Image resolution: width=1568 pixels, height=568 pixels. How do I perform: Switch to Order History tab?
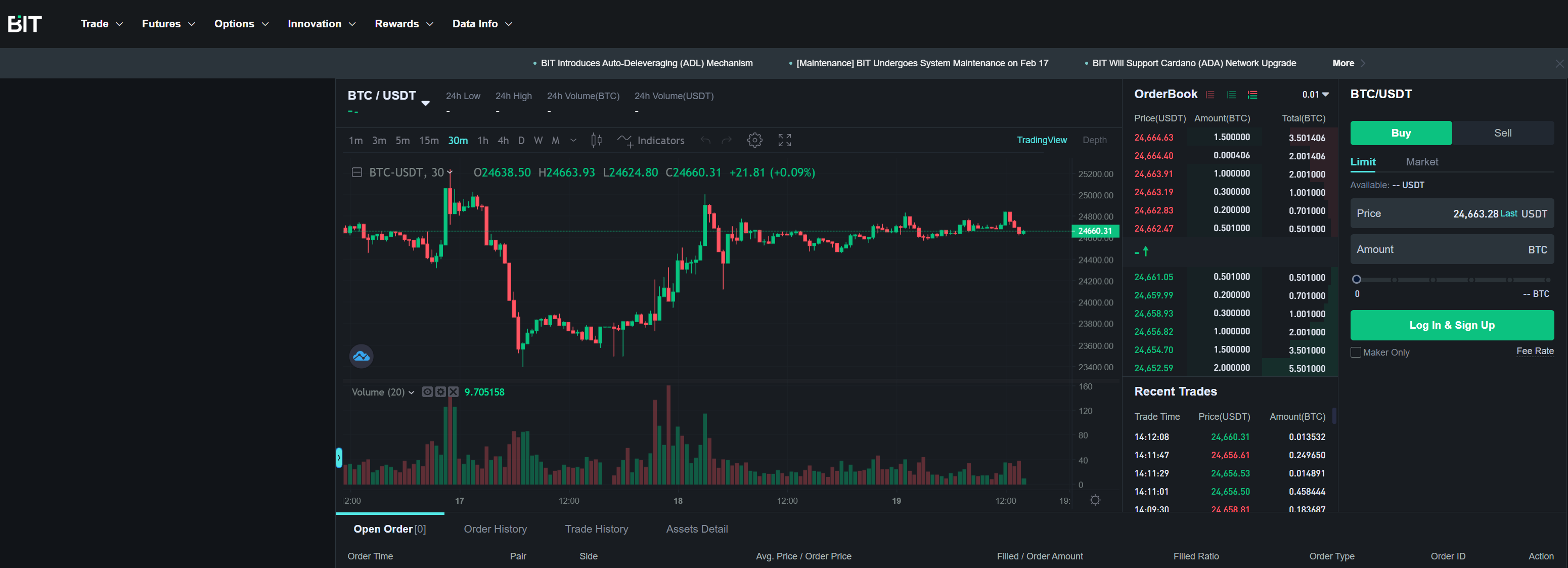point(495,529)
